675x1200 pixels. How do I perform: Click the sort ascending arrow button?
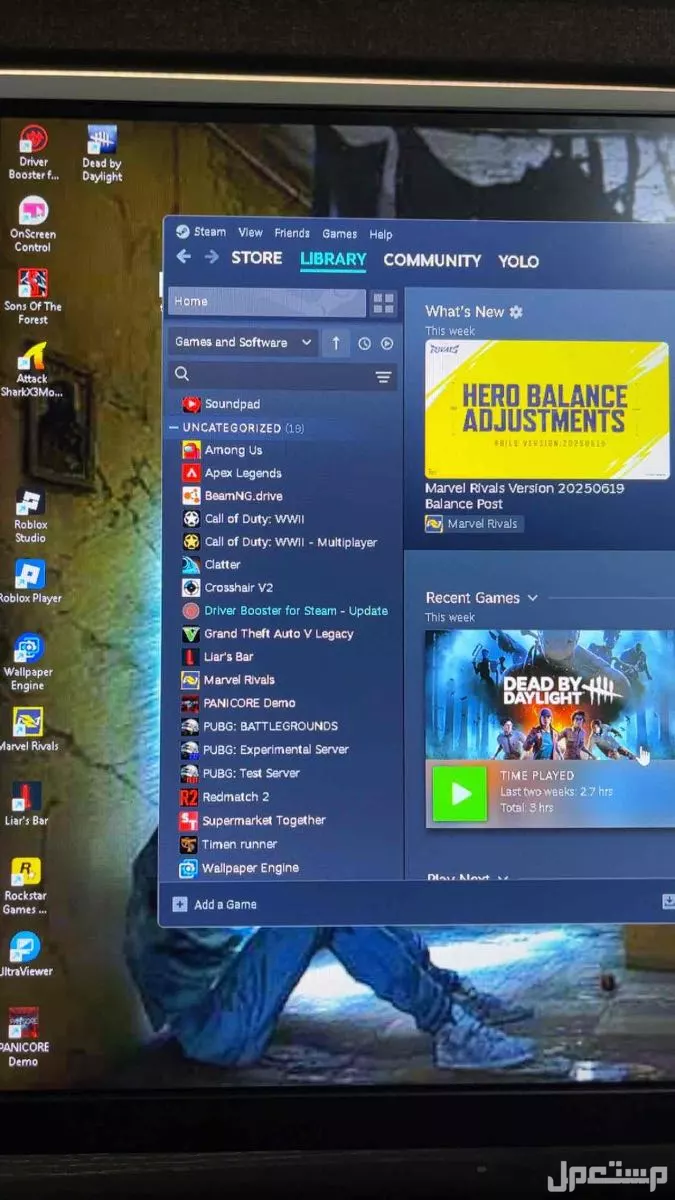[x=335, y=343]
